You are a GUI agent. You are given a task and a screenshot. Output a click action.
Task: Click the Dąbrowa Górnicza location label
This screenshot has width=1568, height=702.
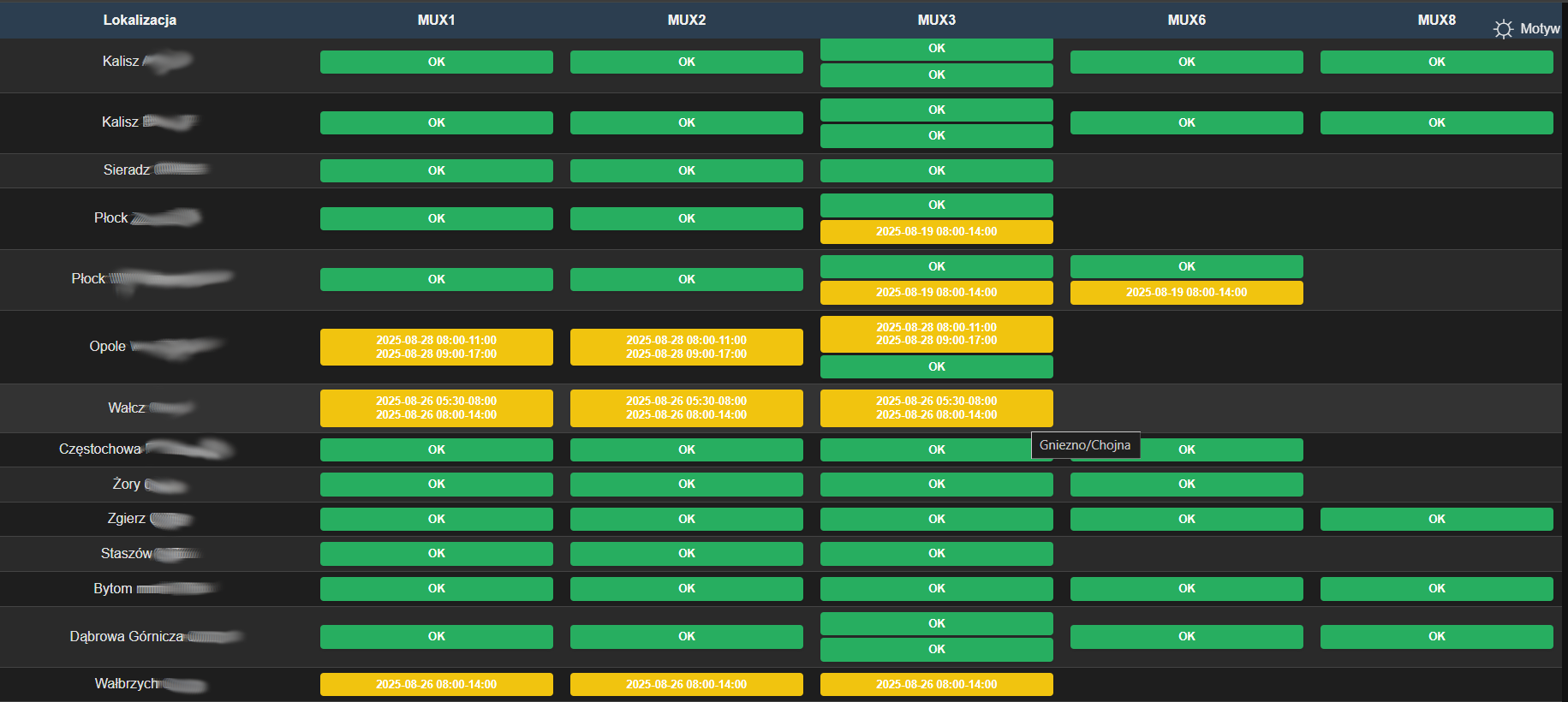[x=127, y=636]
